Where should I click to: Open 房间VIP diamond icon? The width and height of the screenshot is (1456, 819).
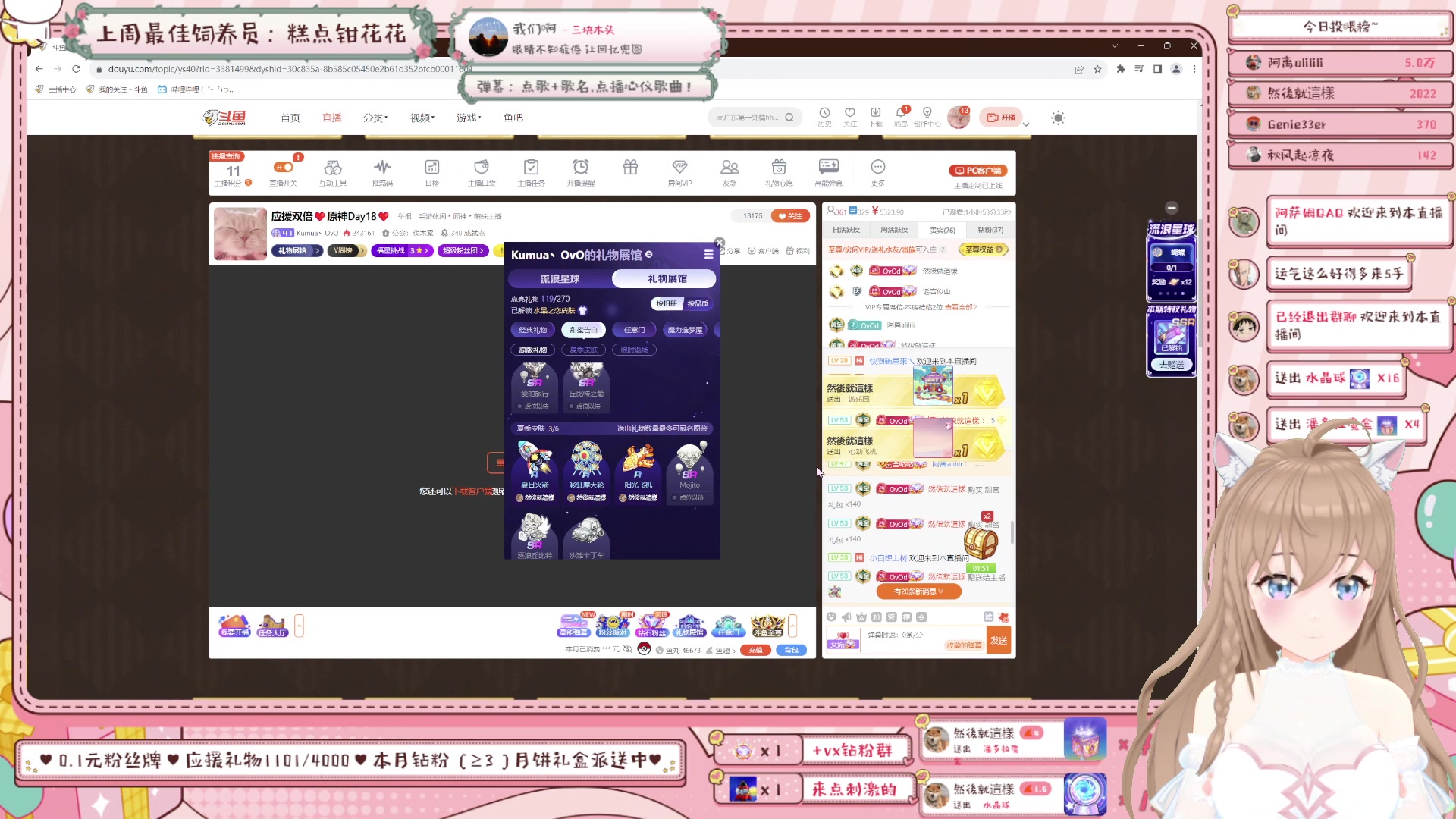coord(679,167)
